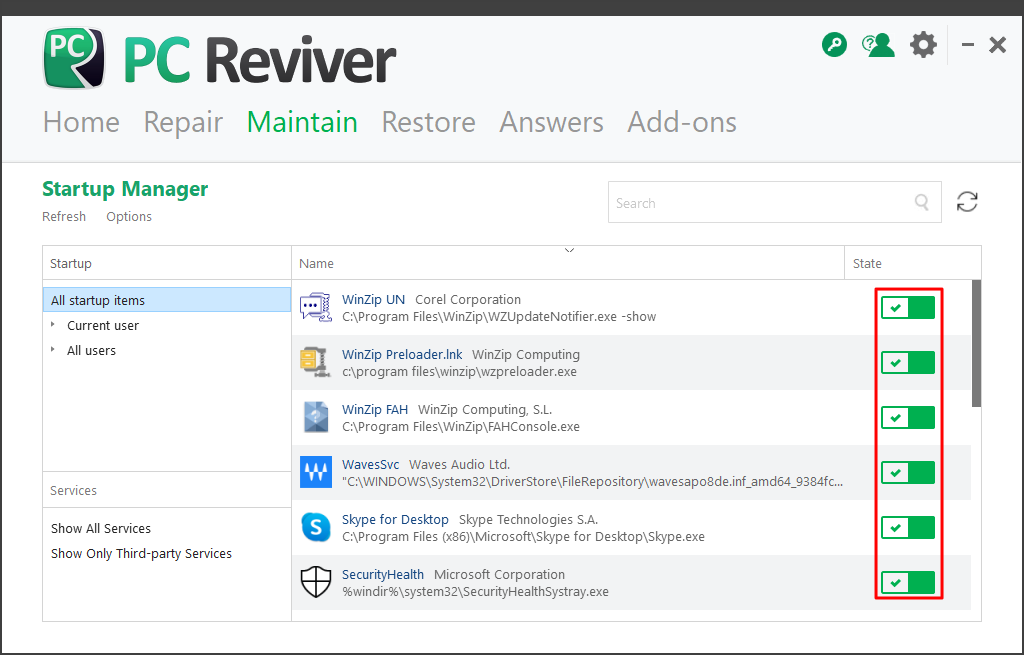This screenshot has width=1024, height=655.
Task: Click the refresh arrows icon beside search
Action: [x=967, y=202]
